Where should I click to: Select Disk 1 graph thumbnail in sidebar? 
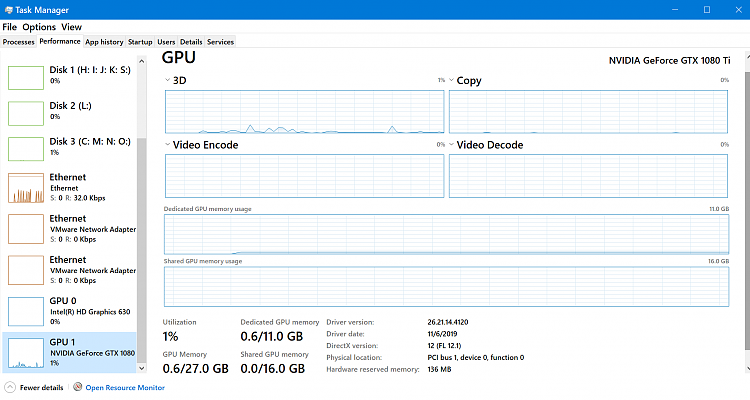pyautogui.click(x=26, y=75)
